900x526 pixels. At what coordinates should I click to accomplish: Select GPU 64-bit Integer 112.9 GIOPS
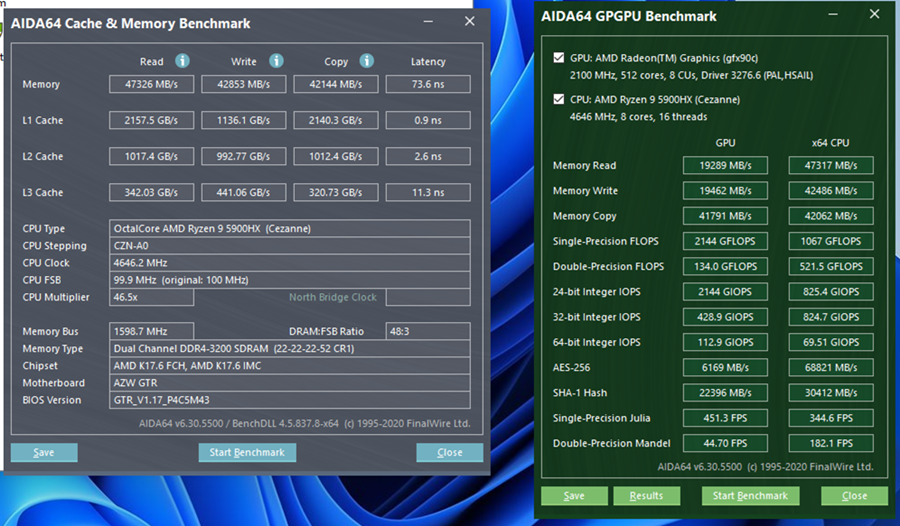[726, 342]
